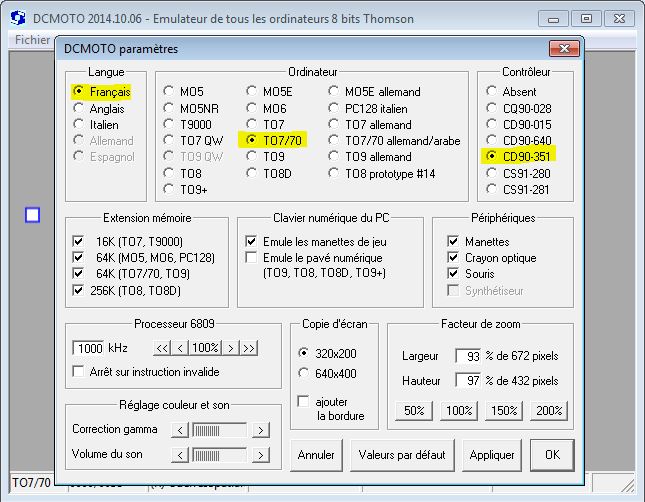Choose the T9000 computer
Viewport: 645px width, 502px height.
187,125
